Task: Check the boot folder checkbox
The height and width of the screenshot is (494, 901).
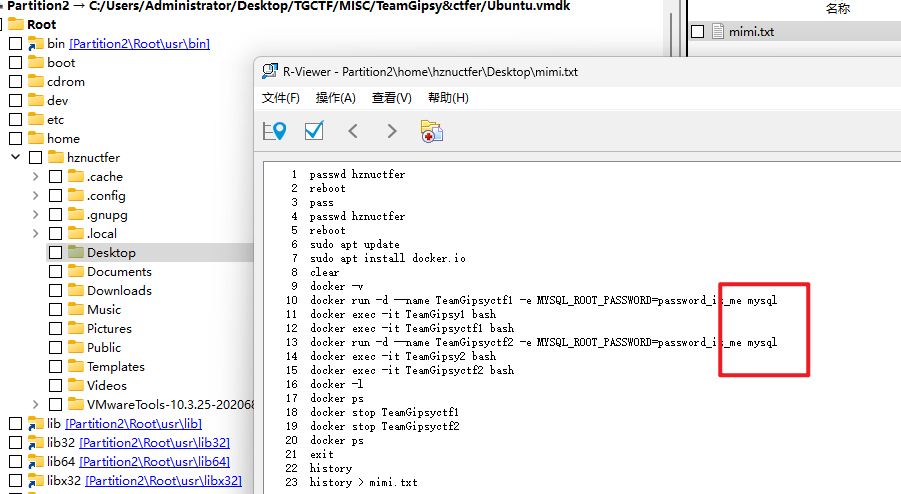Action: [16, 63]
